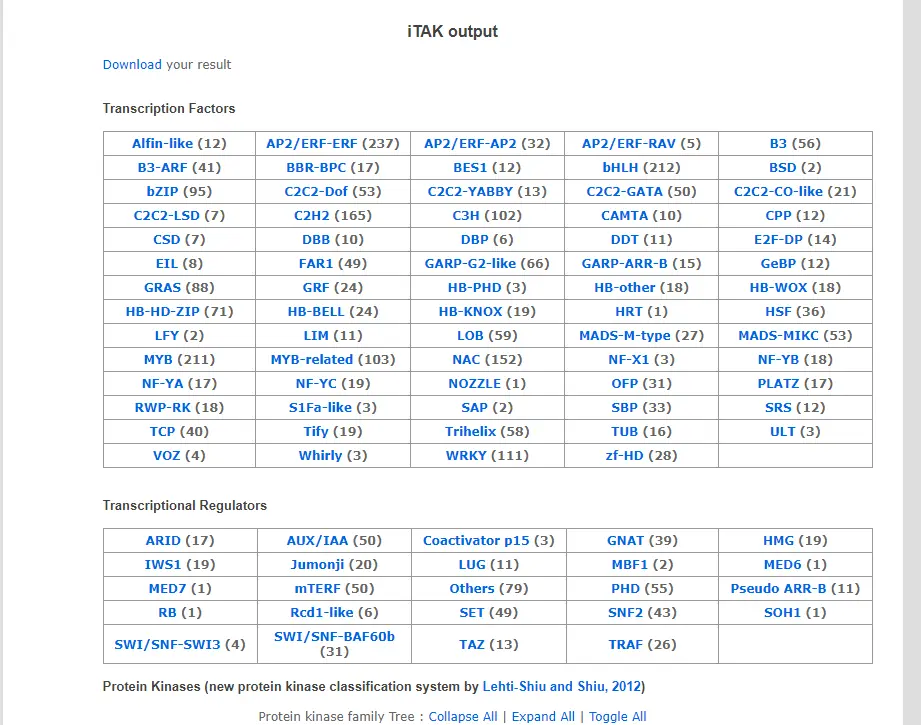
Task: Collapse All protein kinase family tree
Action: click(x=463, y=716)
